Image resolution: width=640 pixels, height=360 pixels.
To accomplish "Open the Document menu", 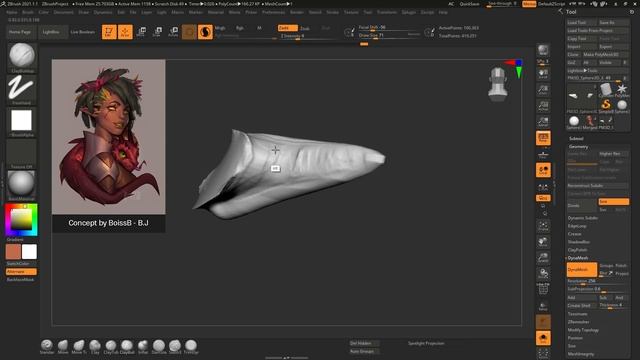I will [64, 13].
